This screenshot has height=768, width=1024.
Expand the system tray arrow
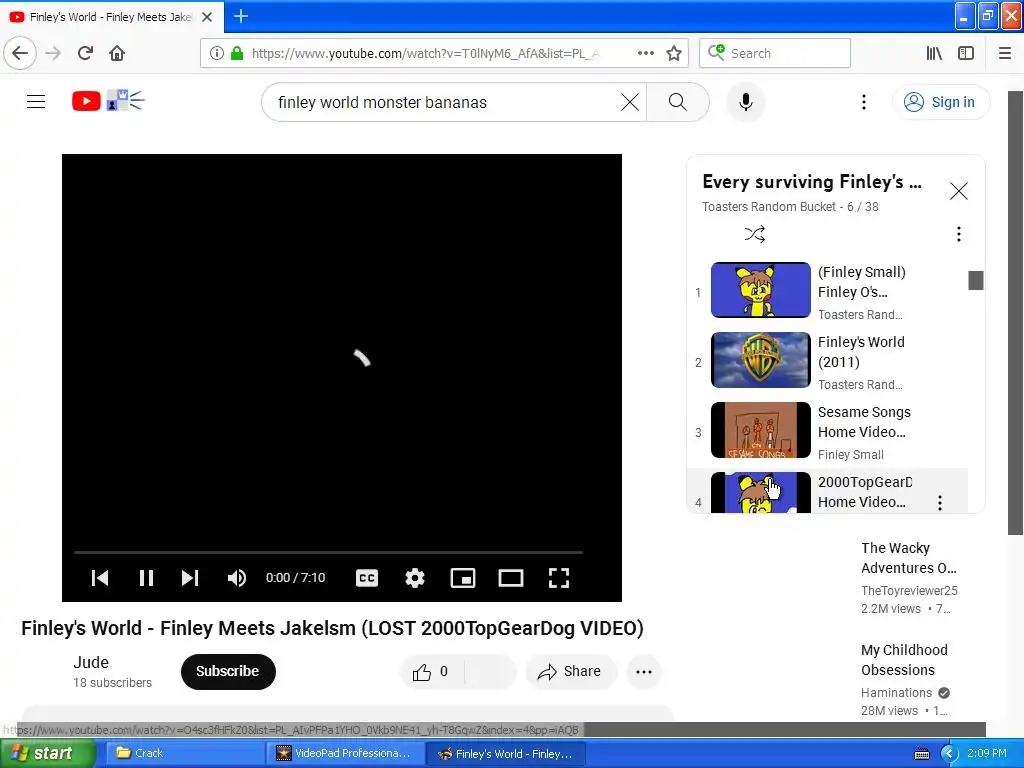[x=949, y=754]
